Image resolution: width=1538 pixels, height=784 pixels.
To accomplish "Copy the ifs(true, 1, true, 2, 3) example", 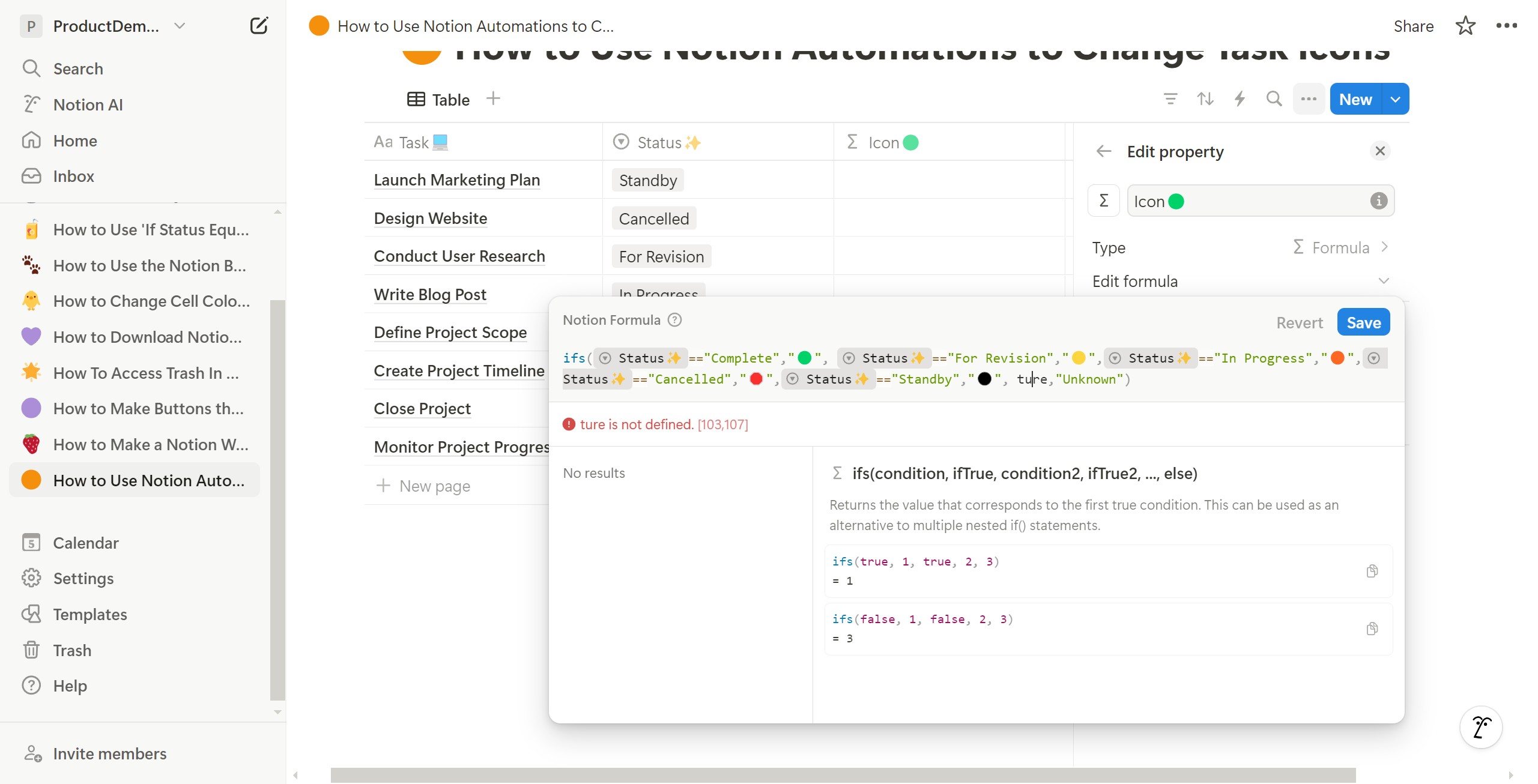I will point(1372,571).
